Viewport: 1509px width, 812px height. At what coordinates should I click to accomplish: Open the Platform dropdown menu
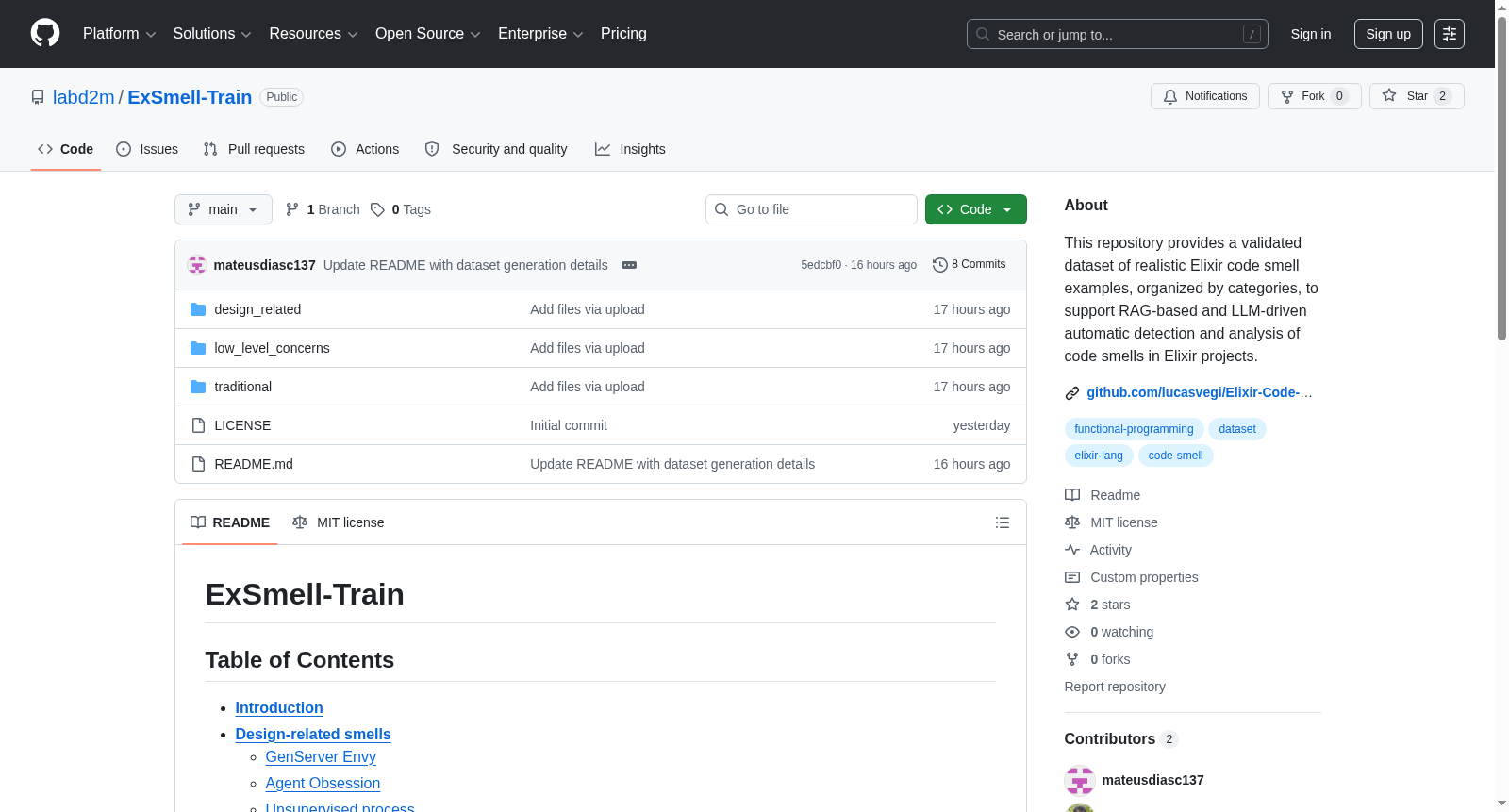(x=119, y=34)
